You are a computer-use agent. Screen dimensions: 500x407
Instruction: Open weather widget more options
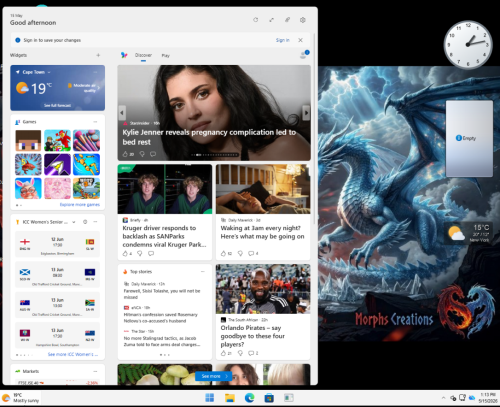pyautogui.click(x=95, y=72)
